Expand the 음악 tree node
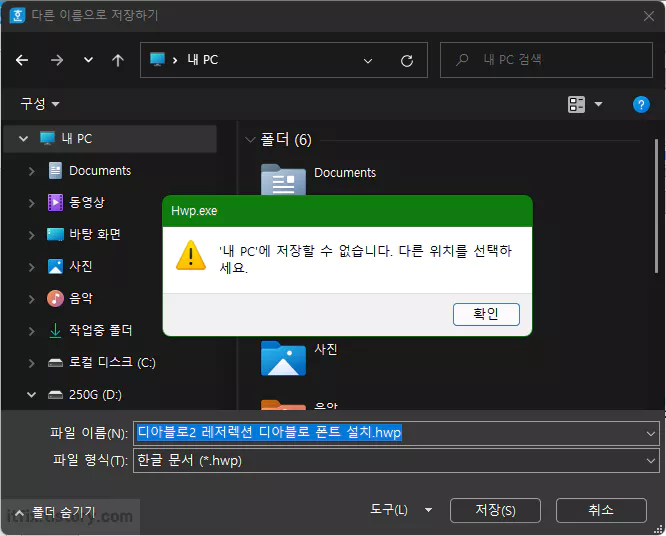Viewport: 666px width, 536px height. point(31,299)
